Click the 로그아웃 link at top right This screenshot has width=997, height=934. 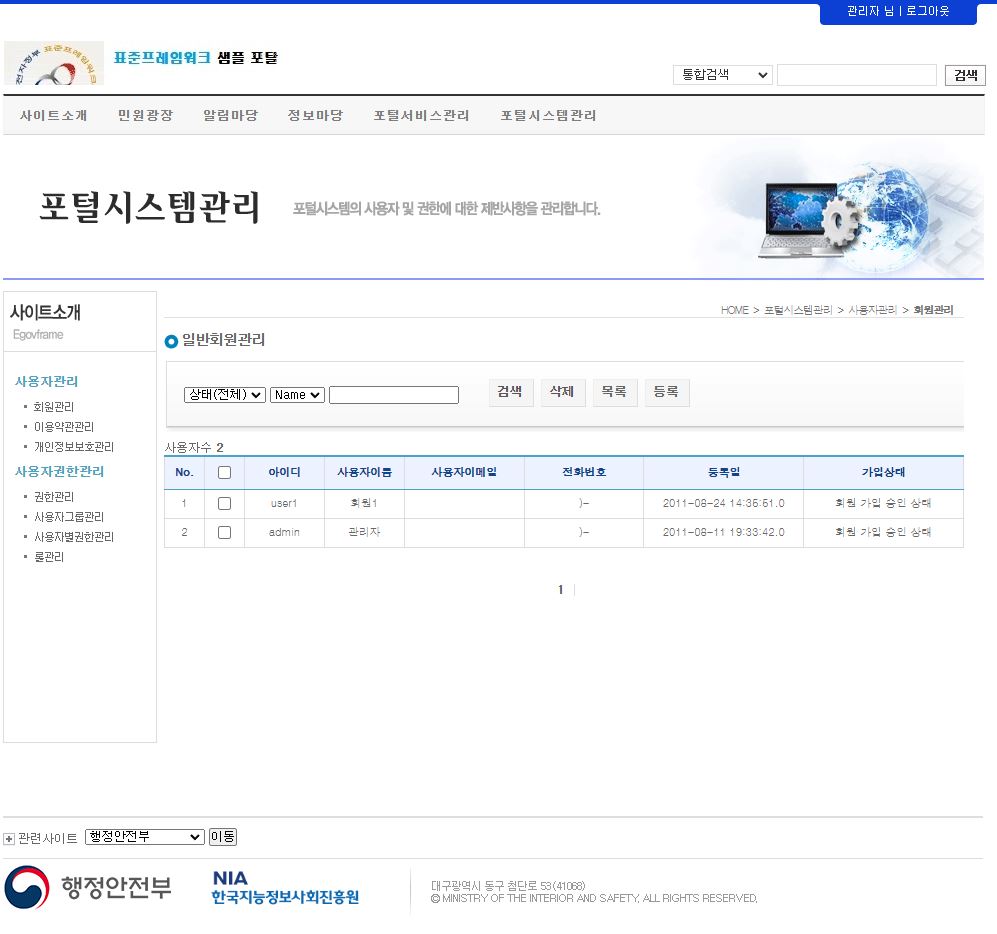pos(927,11)
